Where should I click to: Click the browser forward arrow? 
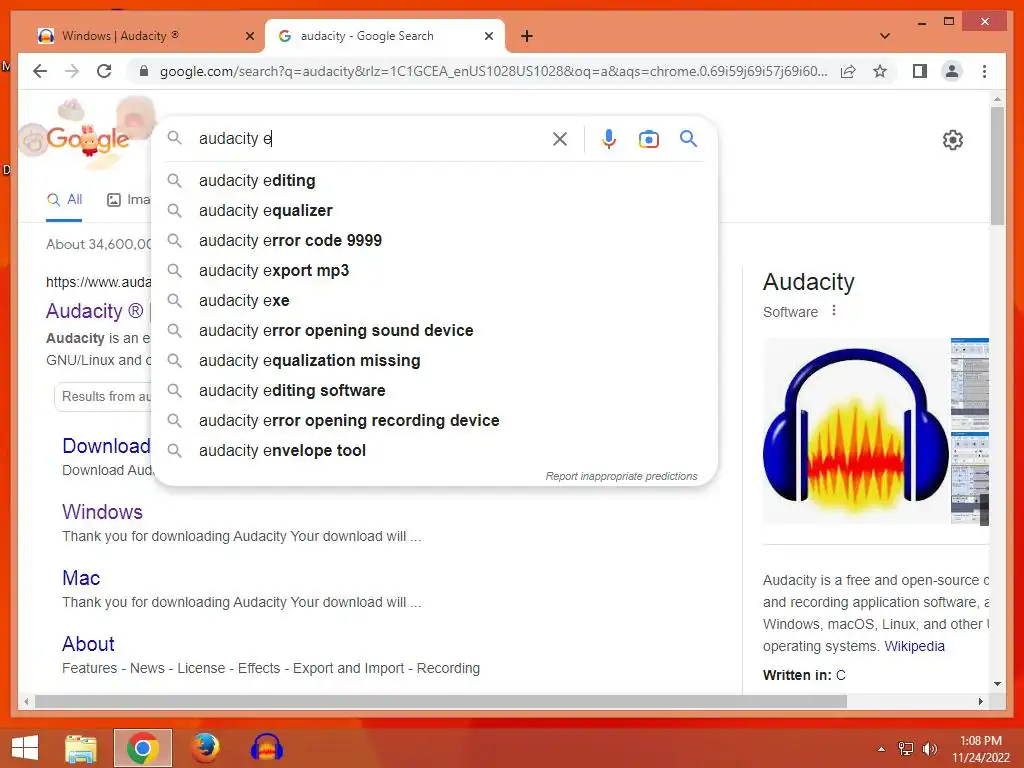(x=72, y=71)
